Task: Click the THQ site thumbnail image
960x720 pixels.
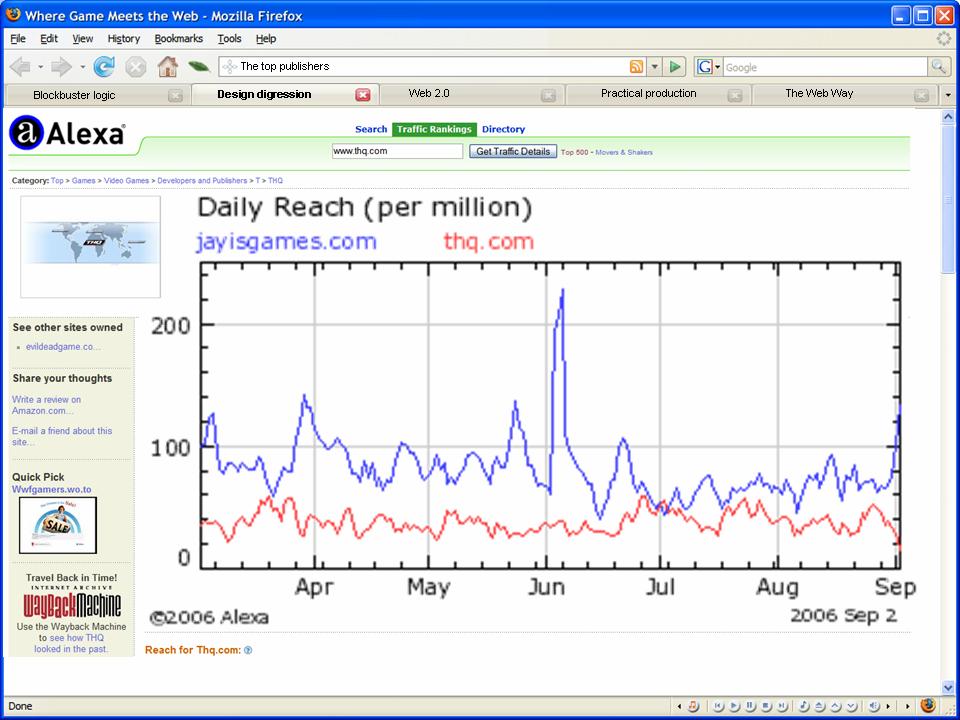Action: pyautogui.click(x=91, y=247)
